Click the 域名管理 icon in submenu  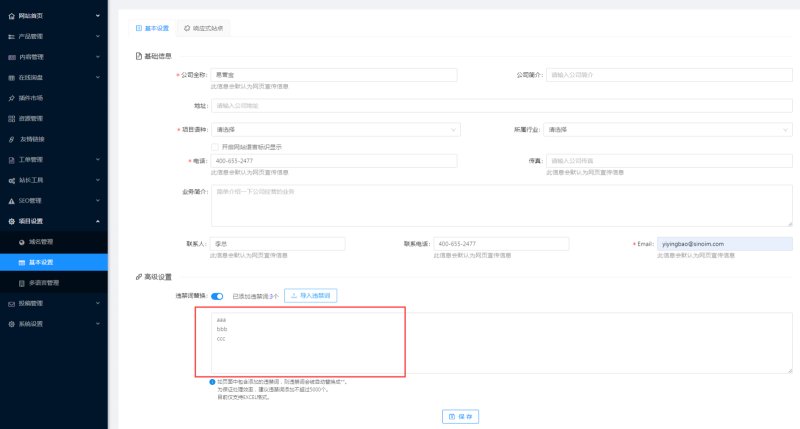pyautogui.click(x=21, y=241)
